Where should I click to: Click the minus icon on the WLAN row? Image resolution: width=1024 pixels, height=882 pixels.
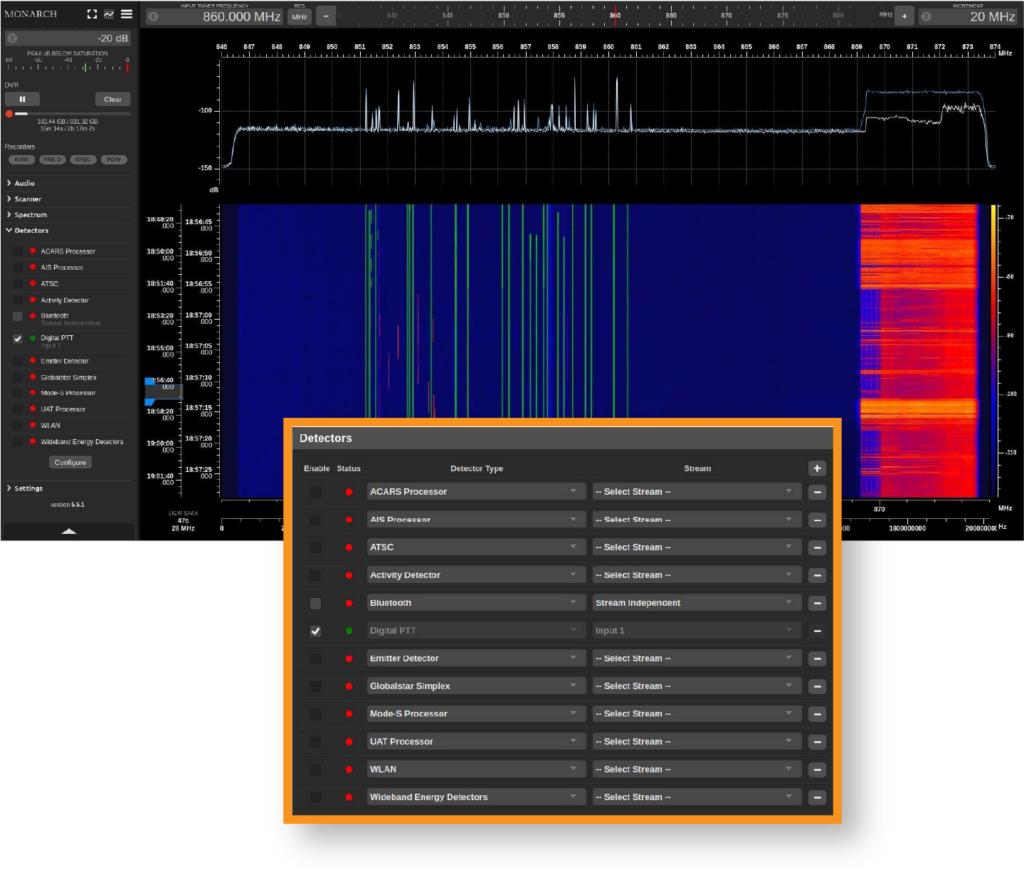click(817, 770)
